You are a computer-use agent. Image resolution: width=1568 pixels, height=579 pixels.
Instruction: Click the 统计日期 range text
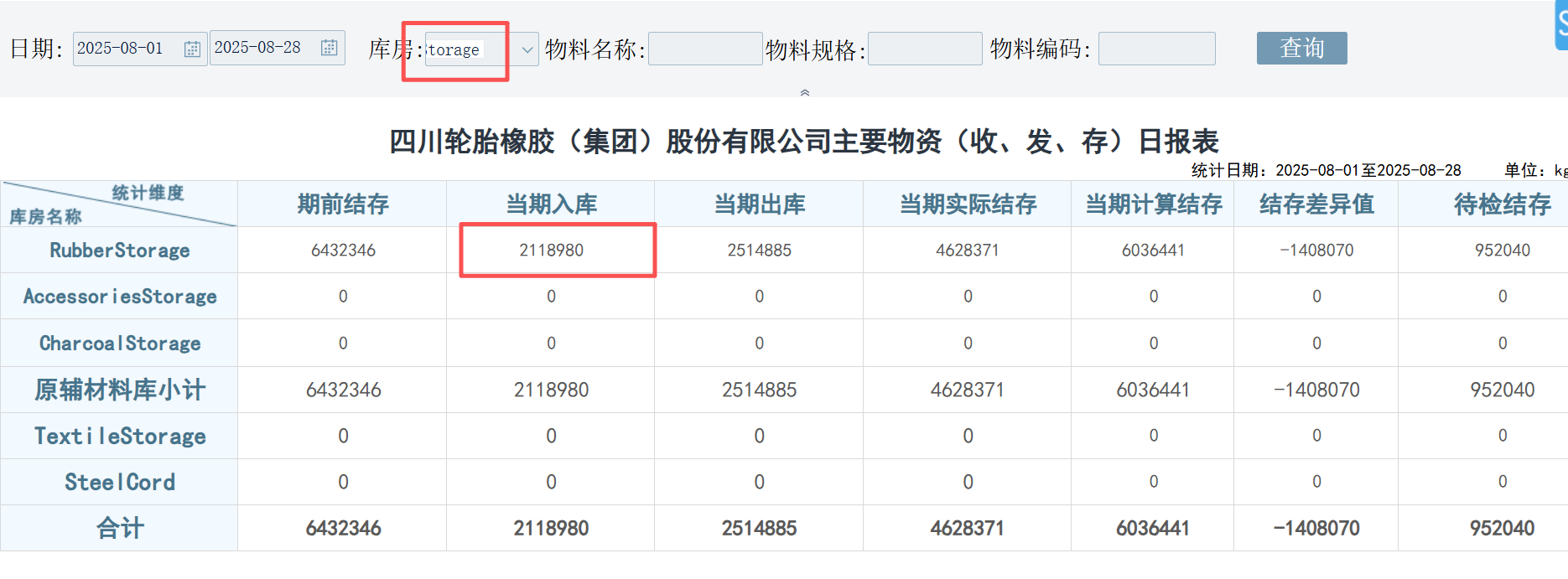pos(1326,170)
